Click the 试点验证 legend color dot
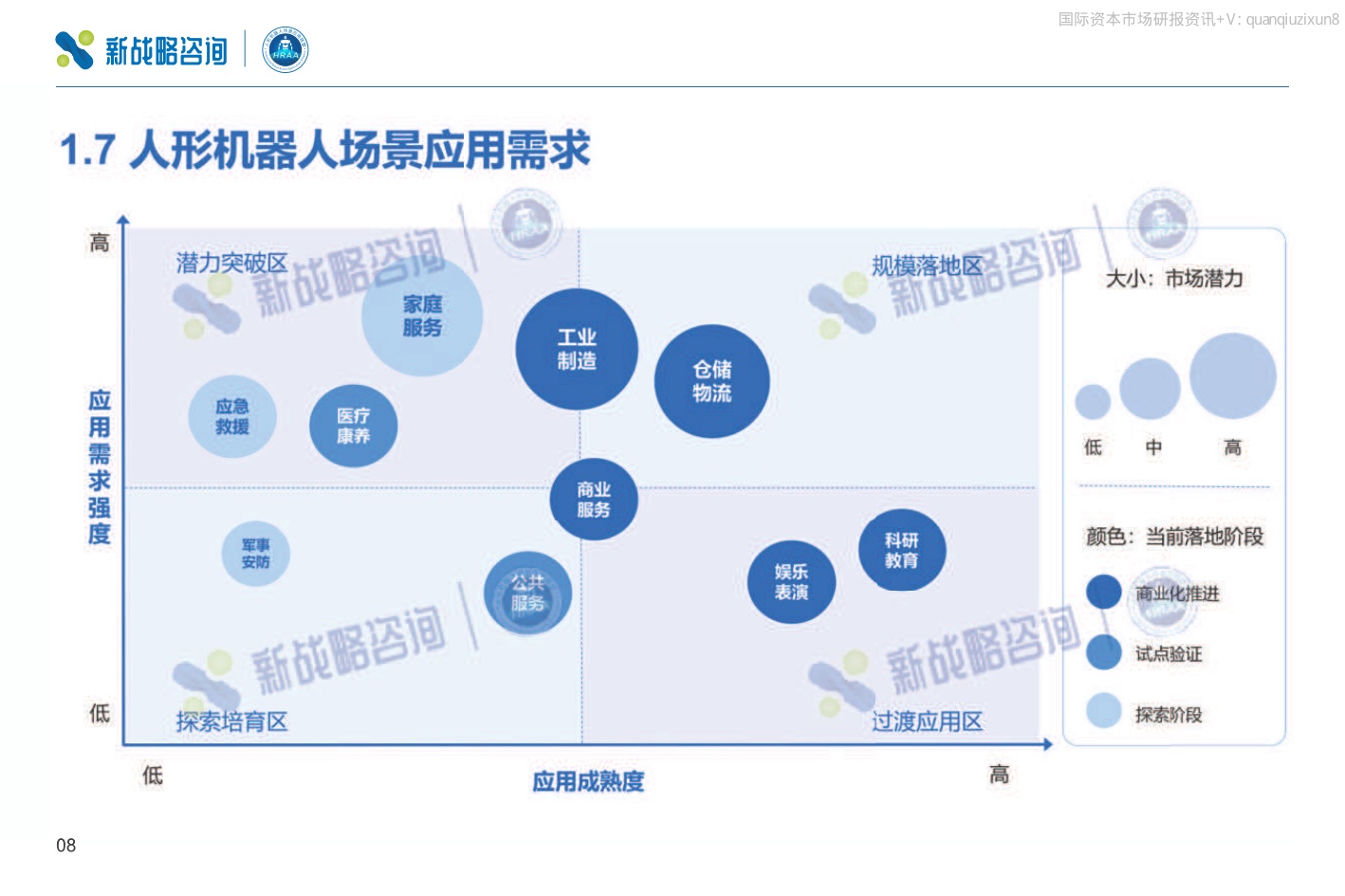 pyautogui.click(x=1104, y=652)
